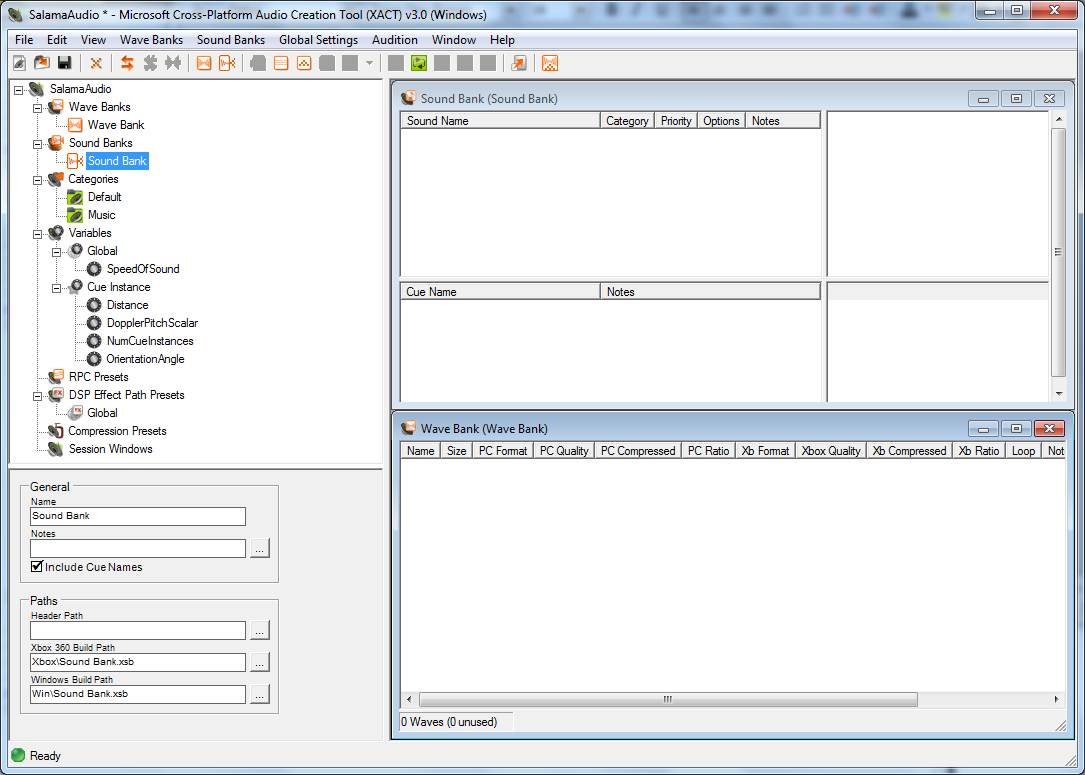1085x775 pixels.
Task: Collapse the SalamaAudio root node
Action: [18, 89]
